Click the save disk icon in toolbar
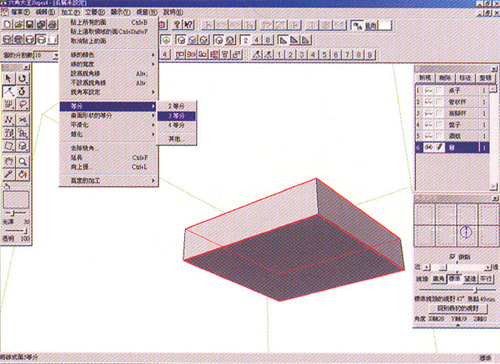The height and width of the screenshot is (364, 500). [30, 24]
